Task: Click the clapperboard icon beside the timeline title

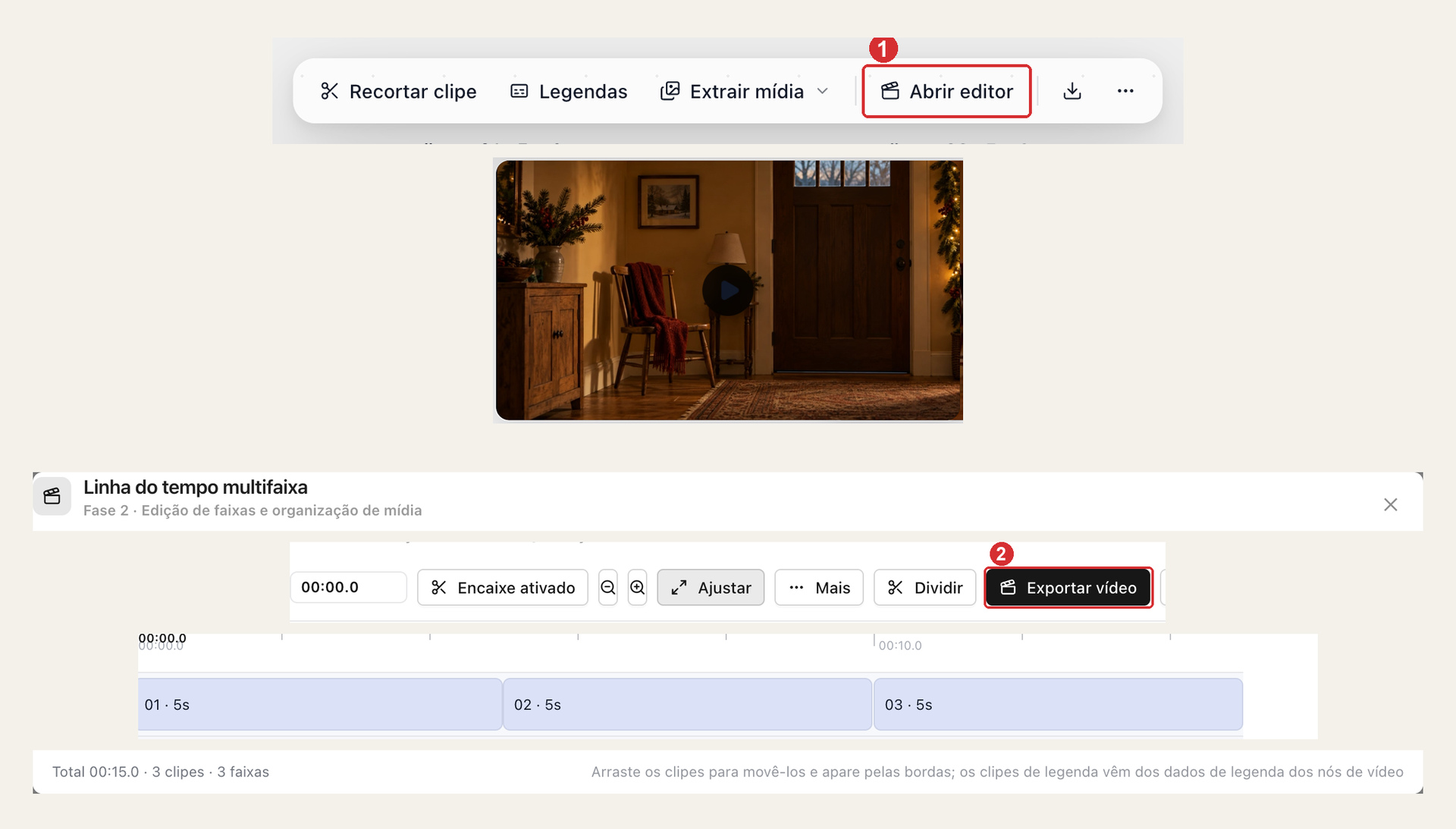Action: click(x=52, y=496)
